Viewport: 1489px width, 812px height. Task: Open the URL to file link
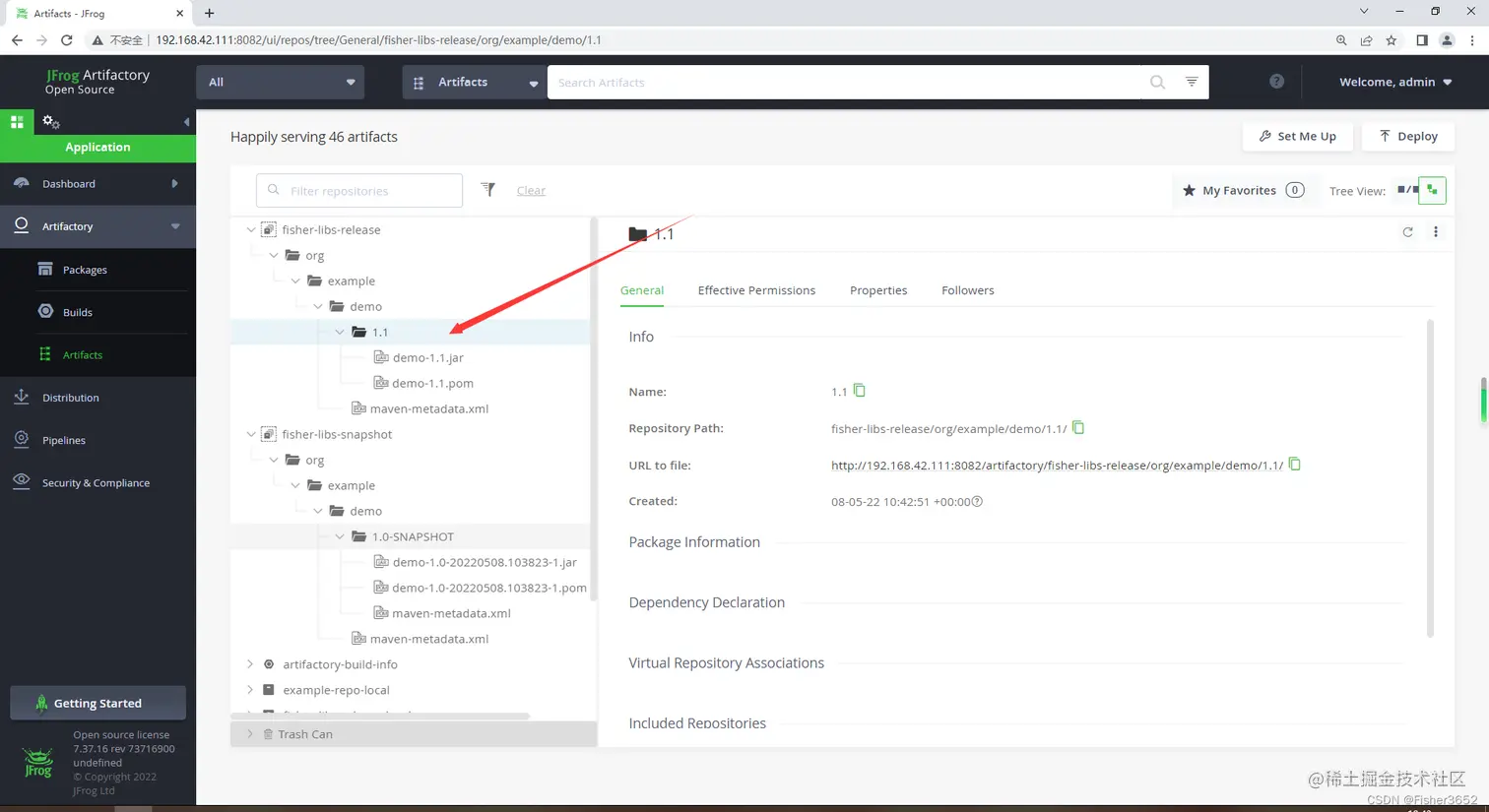click(x=1057, y=466)
